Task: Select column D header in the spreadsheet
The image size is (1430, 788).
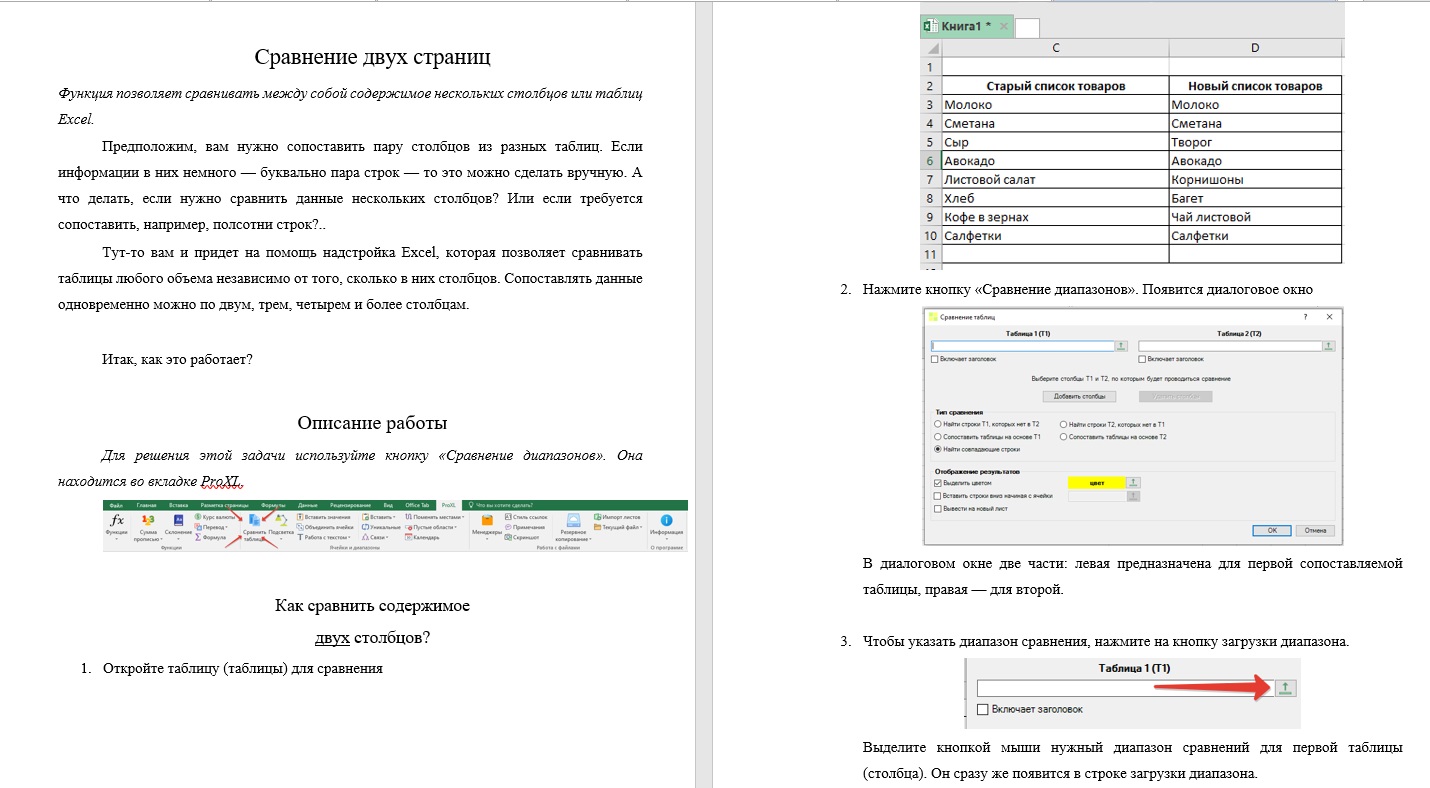Action: point(1255,48)
